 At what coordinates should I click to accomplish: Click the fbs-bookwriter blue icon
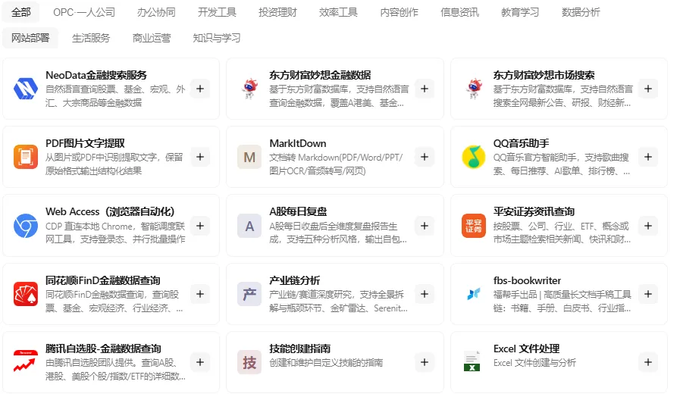[x=474, y=294]
